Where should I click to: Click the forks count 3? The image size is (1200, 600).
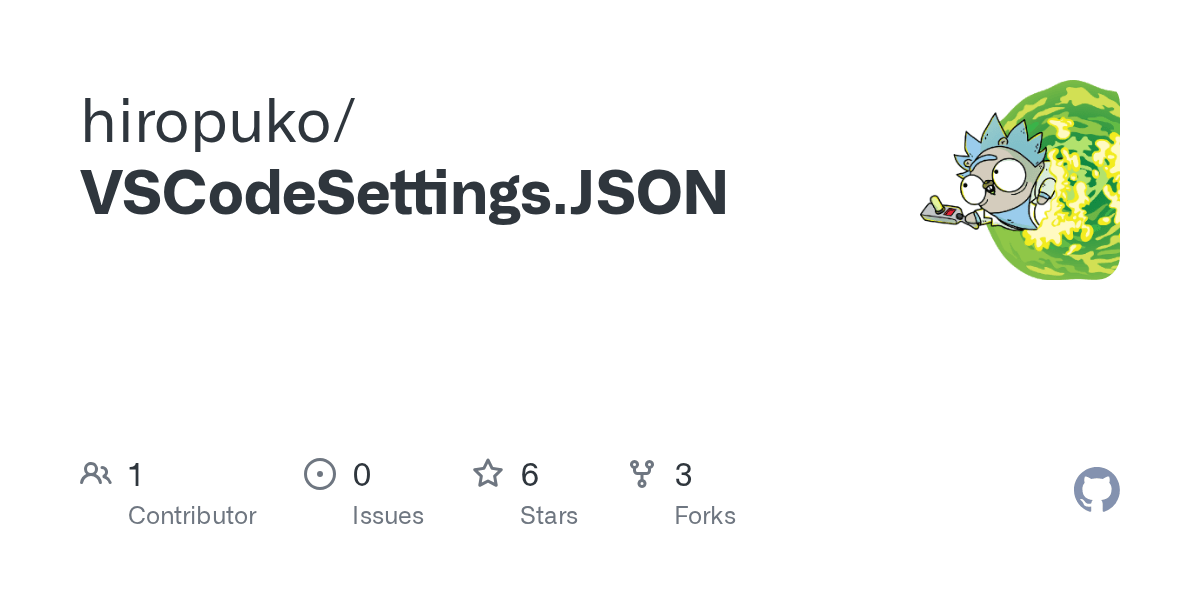tap(684, 475)
